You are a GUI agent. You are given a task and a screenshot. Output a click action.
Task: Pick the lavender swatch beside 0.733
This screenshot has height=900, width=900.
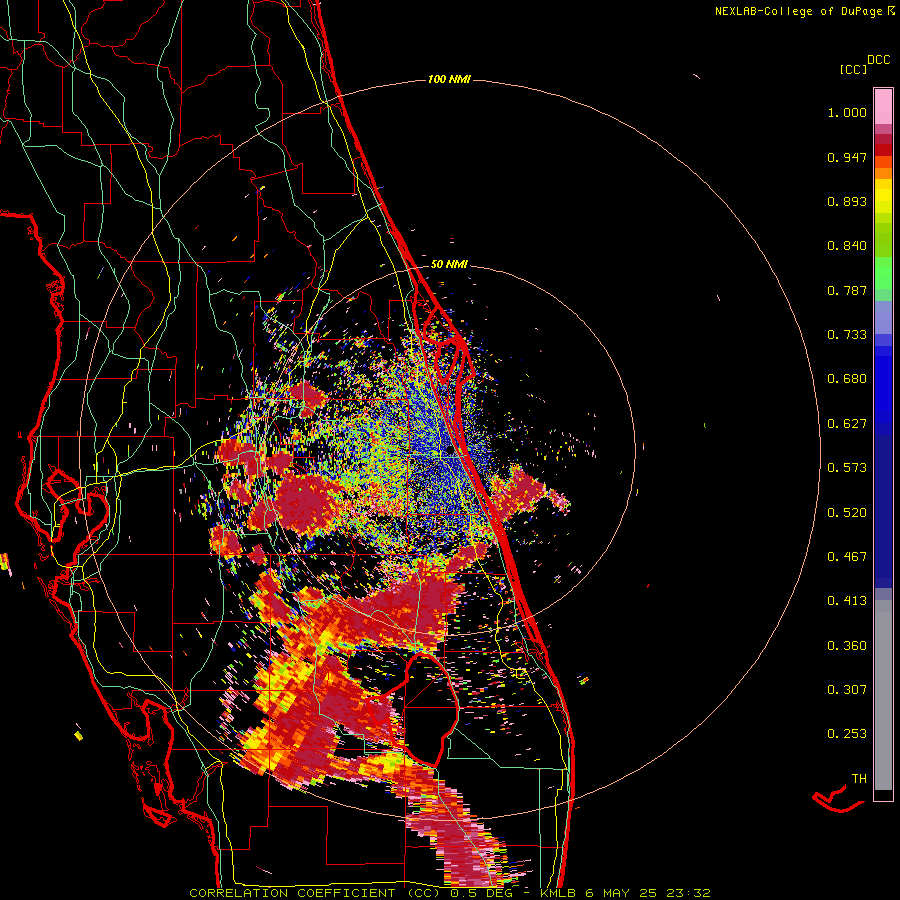pos(883,318)
